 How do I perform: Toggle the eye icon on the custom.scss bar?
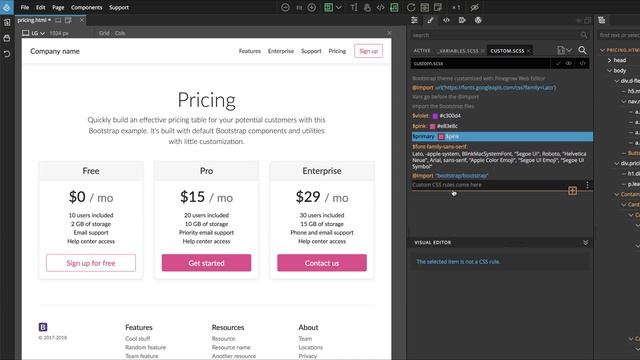(569, 63)
